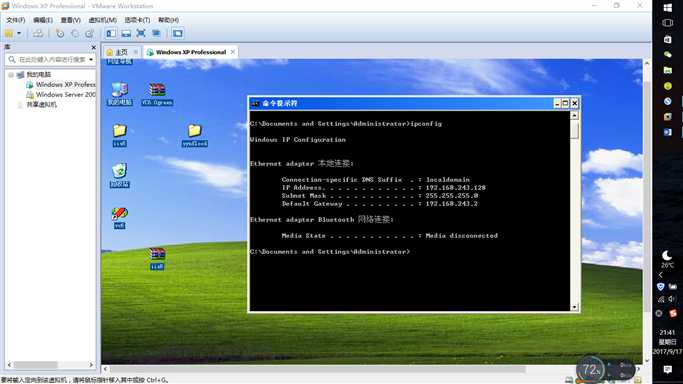This screenshot has width=683, height=384.
Task: Take a snapshot with clock toolbar icon
Action: tap(60, 34)
